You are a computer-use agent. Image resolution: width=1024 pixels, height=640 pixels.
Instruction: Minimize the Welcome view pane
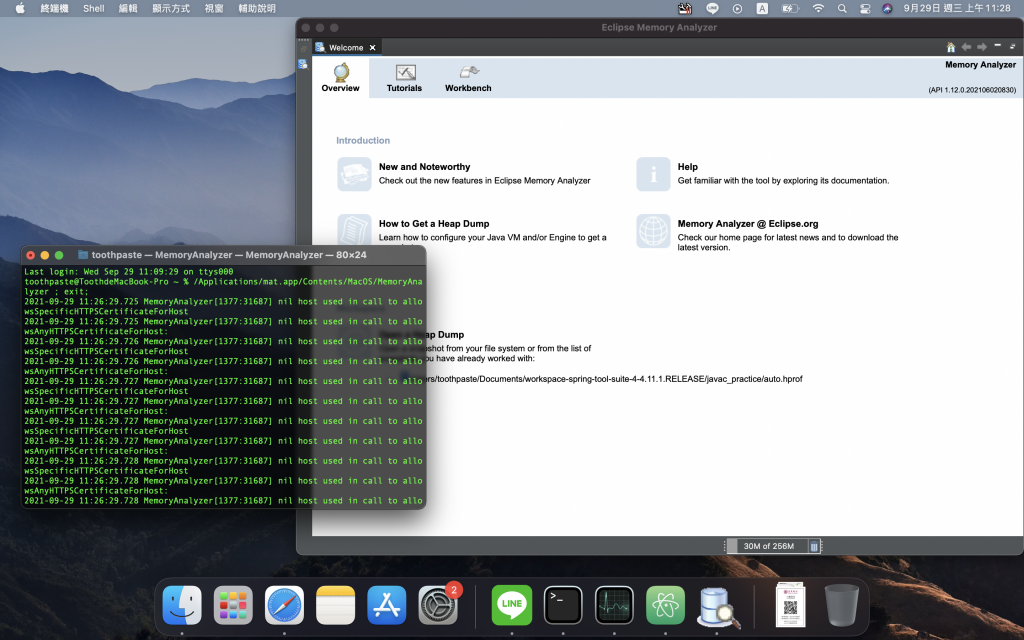point(997,46)
